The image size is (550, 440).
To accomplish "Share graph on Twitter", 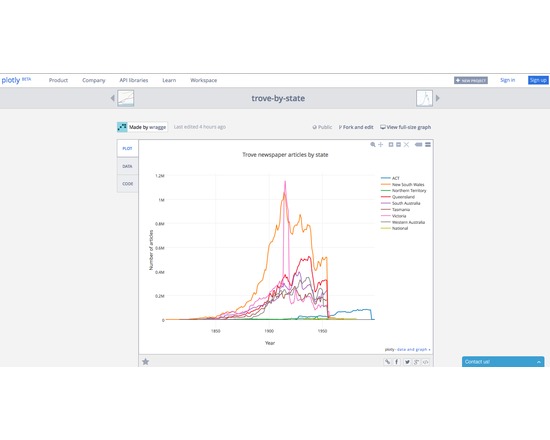I will point(407,362).
